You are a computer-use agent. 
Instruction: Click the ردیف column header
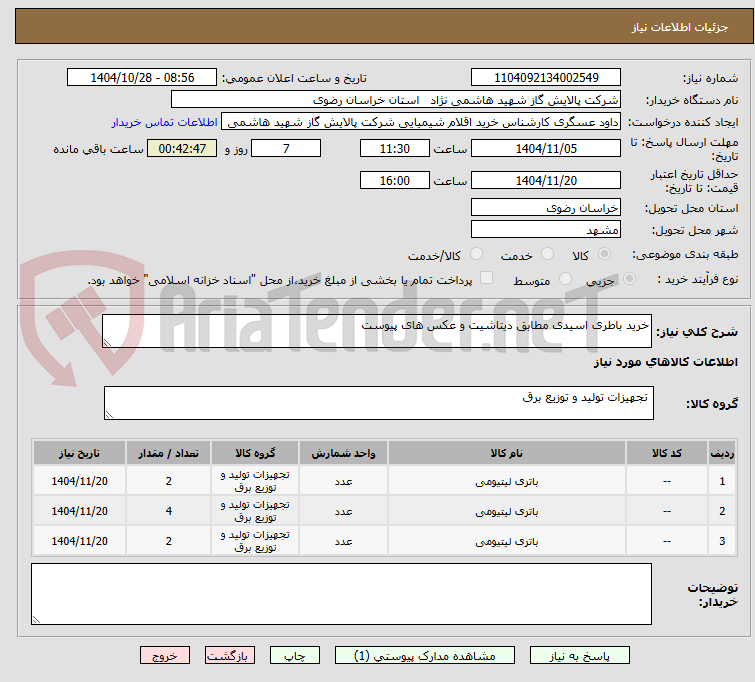(x=722, y=453)
